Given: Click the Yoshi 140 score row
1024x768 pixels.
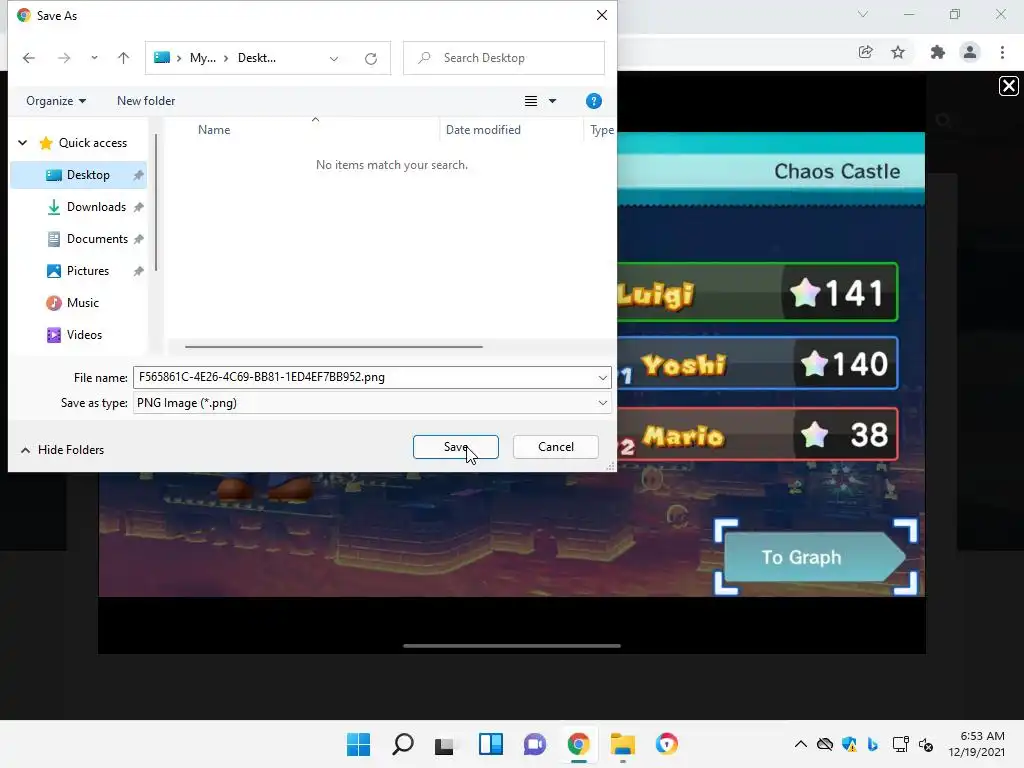Looking at the screenshot, I should coord(758,363).
